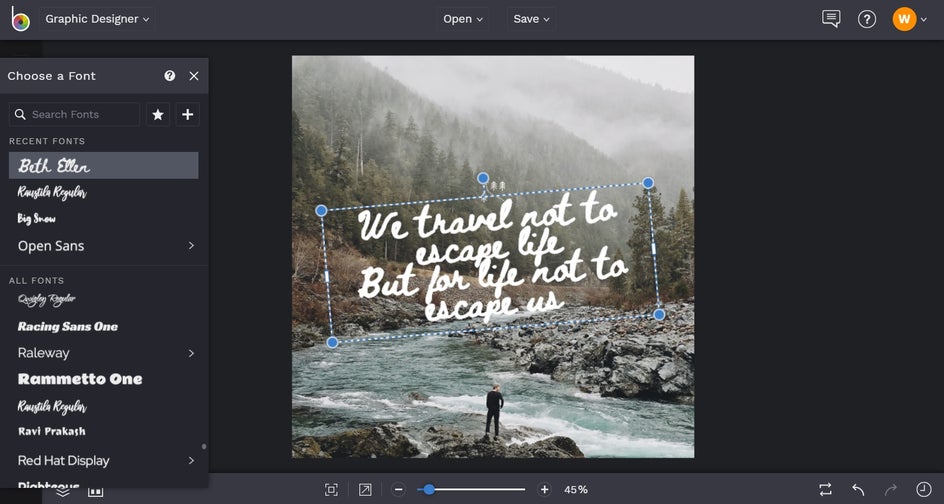The height and width of the screenshot is (504, 944).
Task: Click the top-left text box corner handle
Action: [x=321, y=210]
